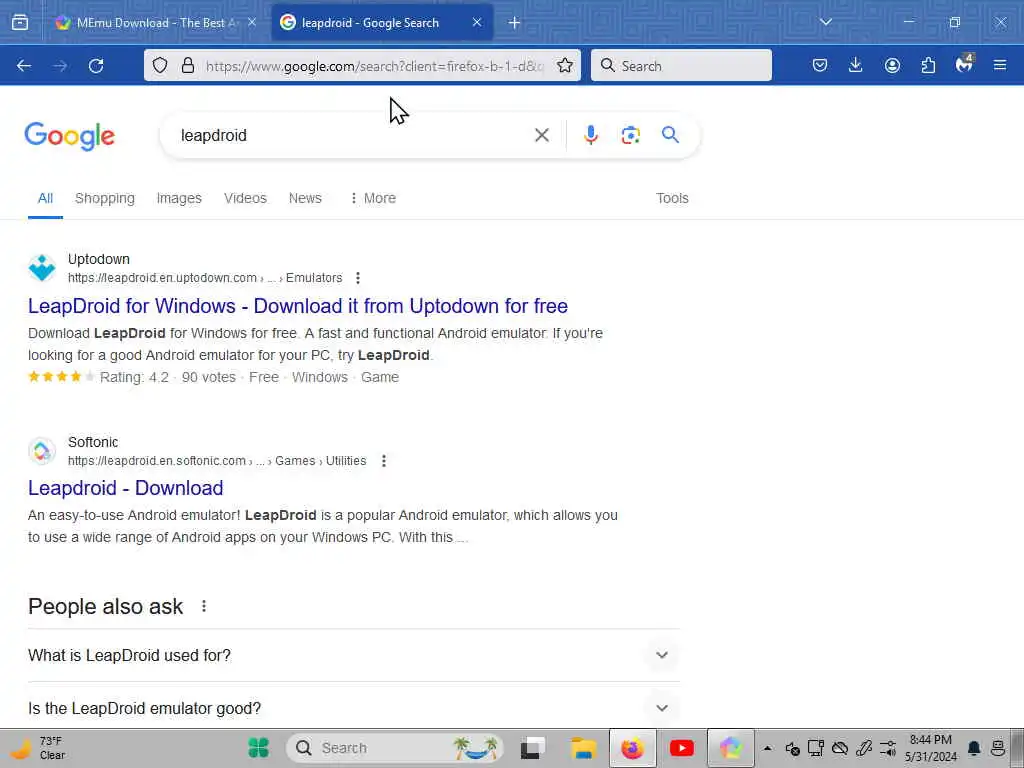Close the MEmu Download tab
This screenshot has width=1024, height=768.
252,23
